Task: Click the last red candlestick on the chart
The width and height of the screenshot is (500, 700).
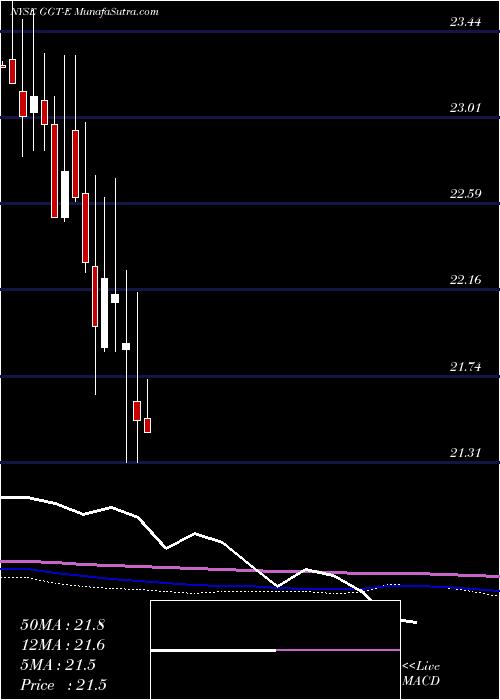Action: [147, 425]
